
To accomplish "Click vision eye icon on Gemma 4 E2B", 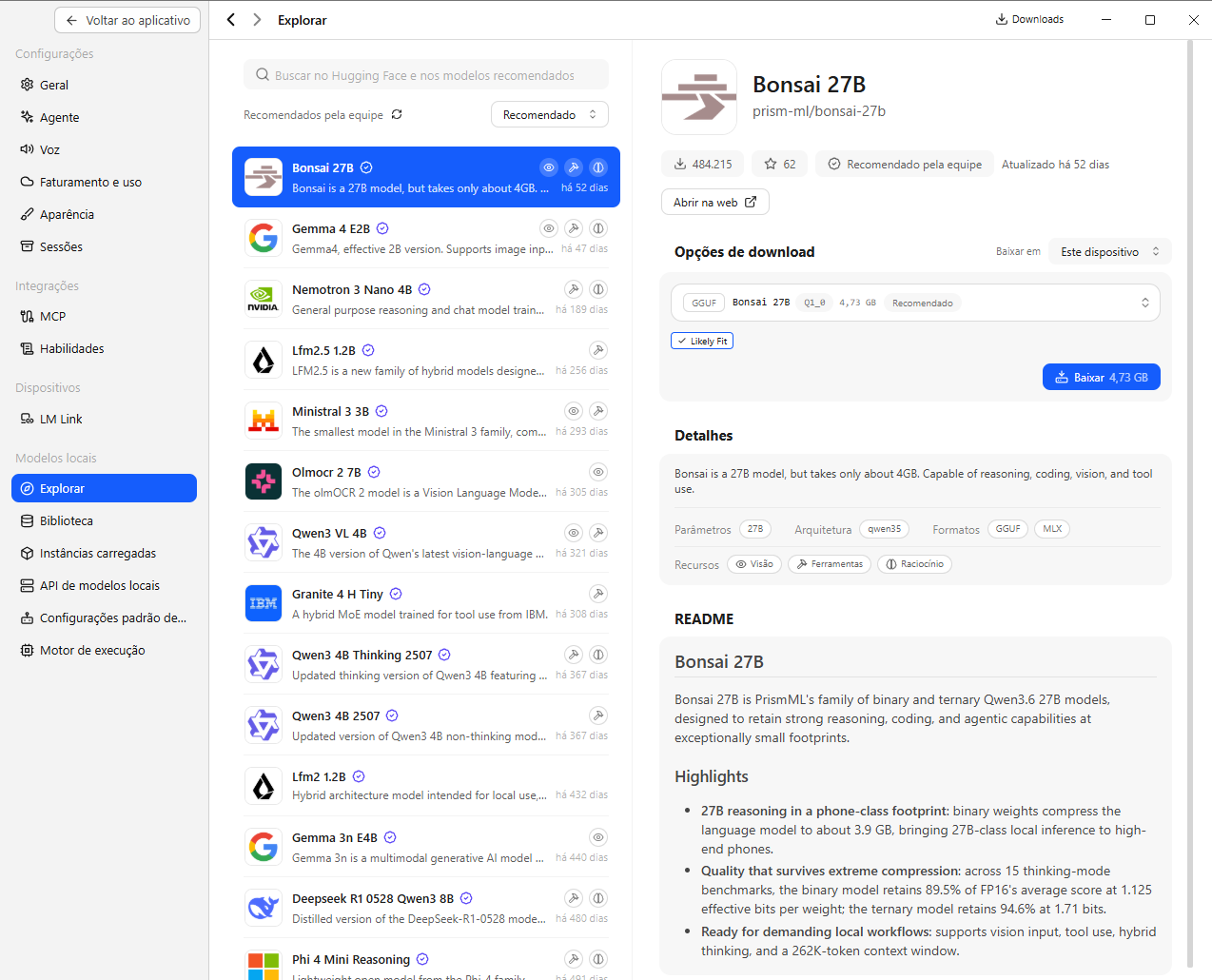I will (549, 228).
